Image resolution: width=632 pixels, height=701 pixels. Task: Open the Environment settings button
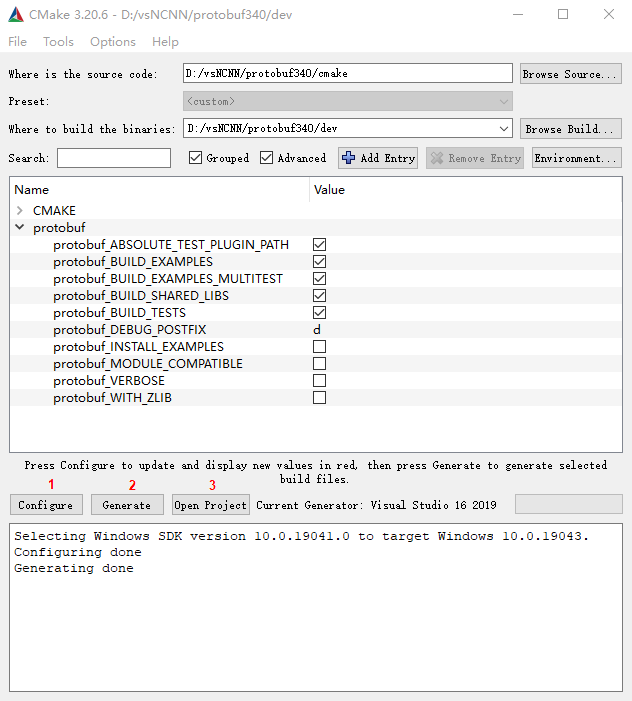577,158
